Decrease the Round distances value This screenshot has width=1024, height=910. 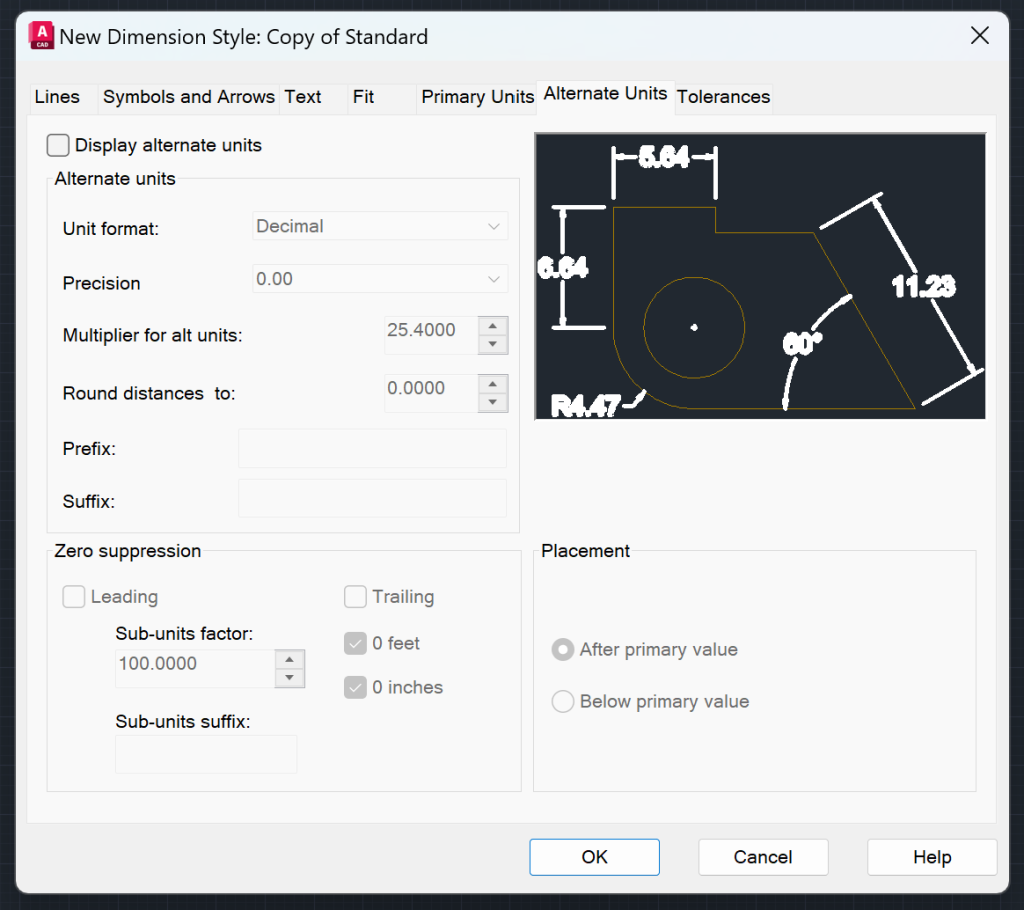[x=493, y=400]
